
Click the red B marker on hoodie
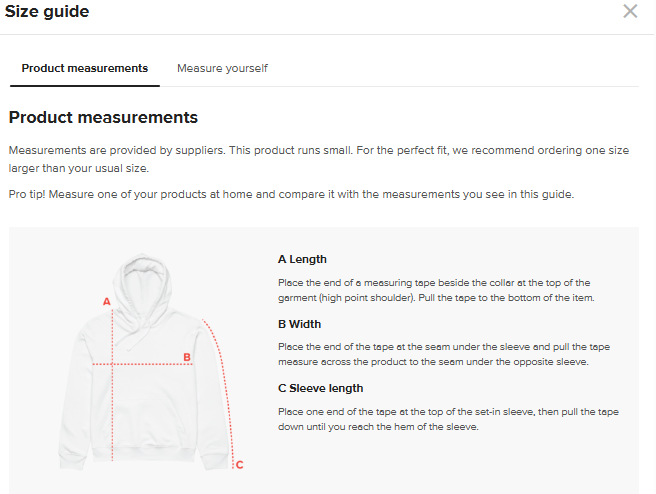(186, 356)
